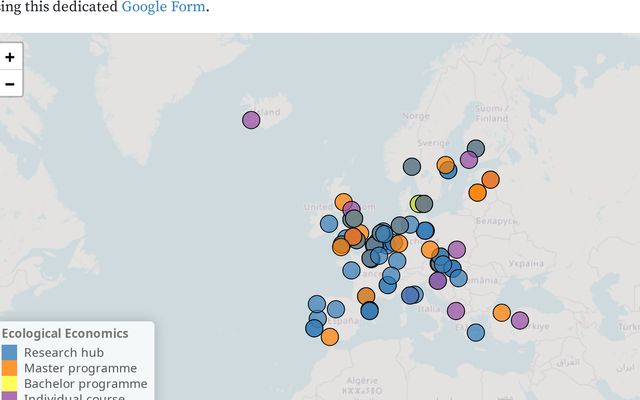
Task: Click the zoom out minus button
Action: [10, 83]
